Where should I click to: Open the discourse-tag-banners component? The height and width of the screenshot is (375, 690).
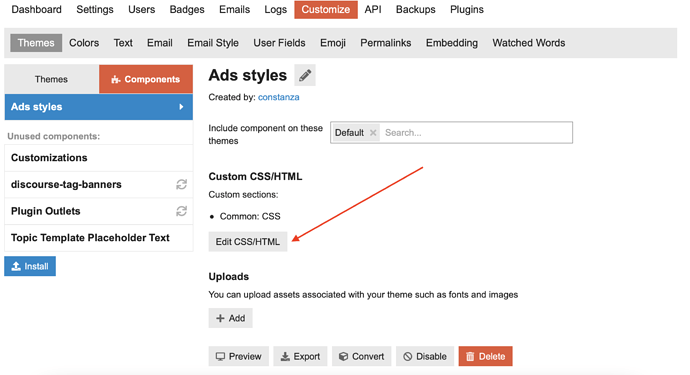99,184
